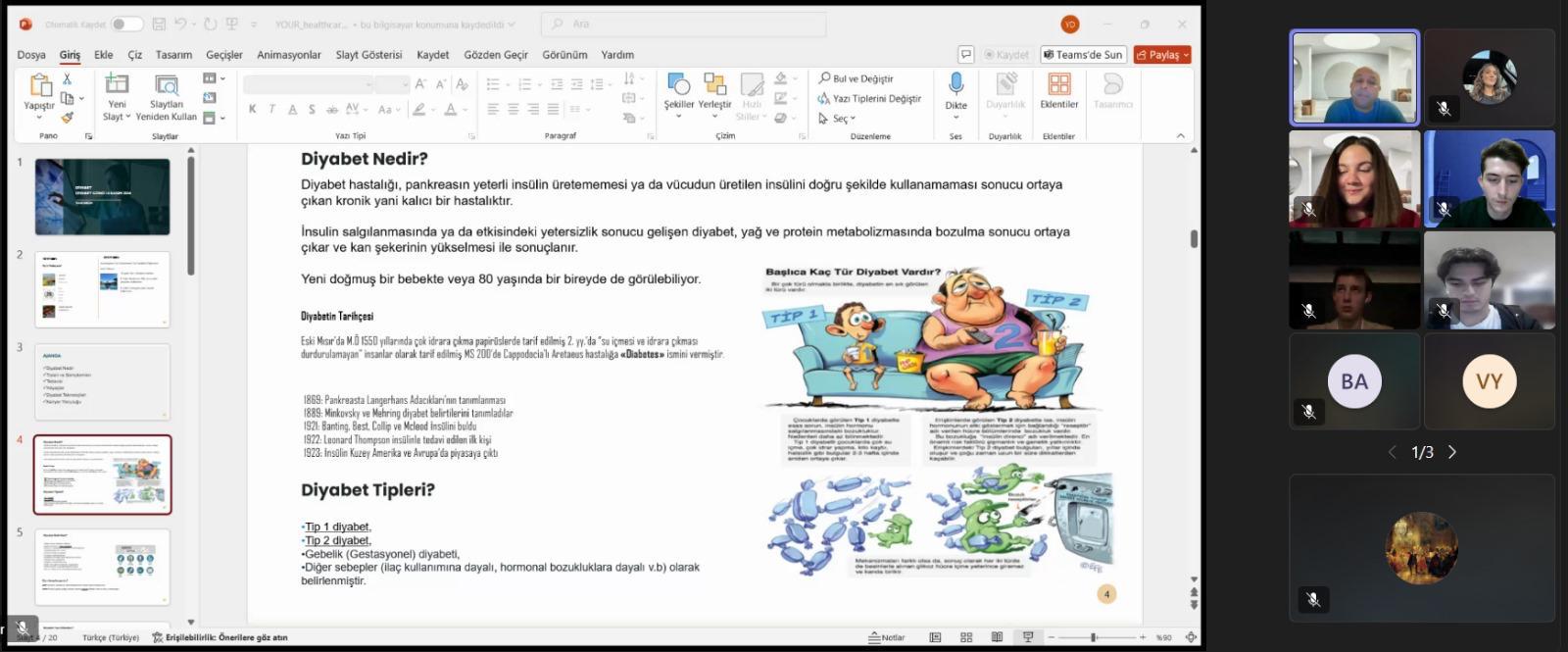1568x652 pixels.
Task: Click the Teams'de Sun button
Action: tap(1083, 55)
